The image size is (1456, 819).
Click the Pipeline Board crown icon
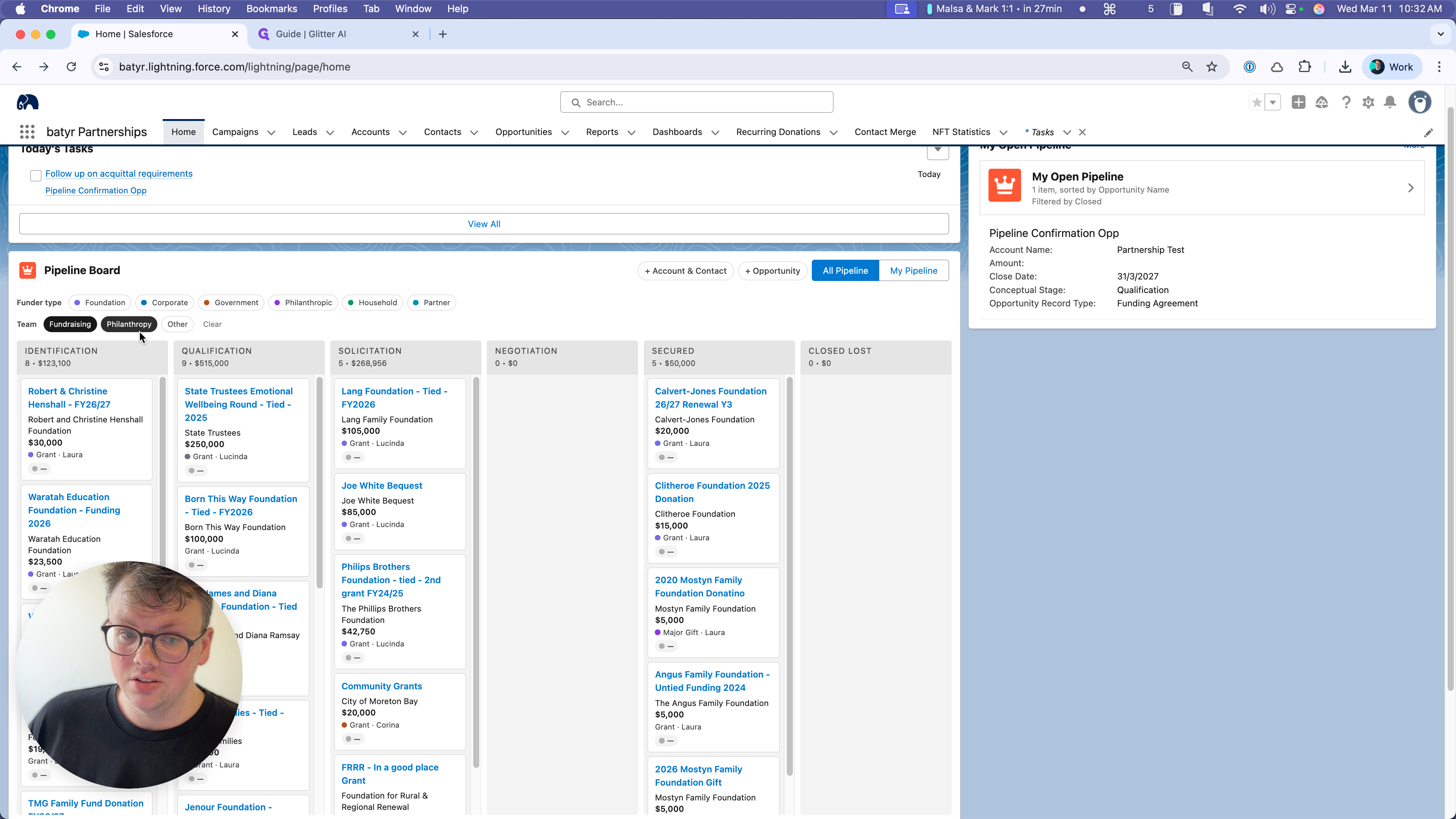(27, 270)
